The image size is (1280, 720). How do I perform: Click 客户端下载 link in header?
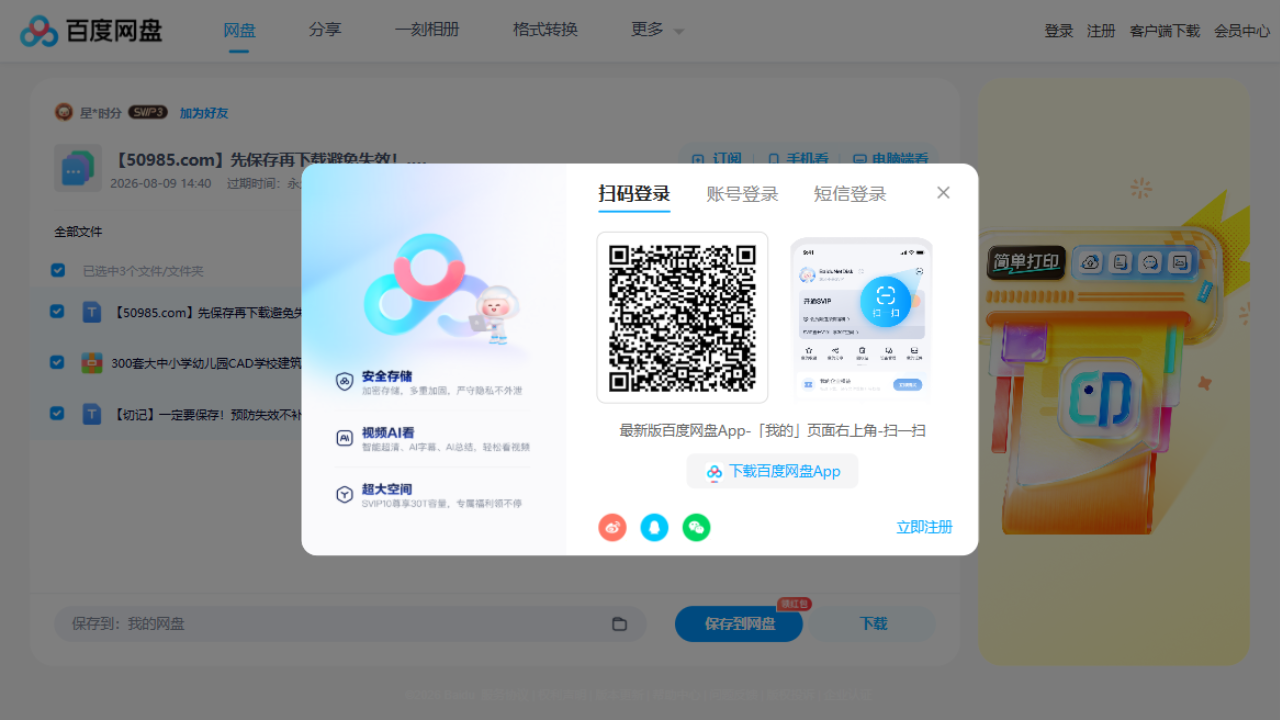tap(1165, 31)
